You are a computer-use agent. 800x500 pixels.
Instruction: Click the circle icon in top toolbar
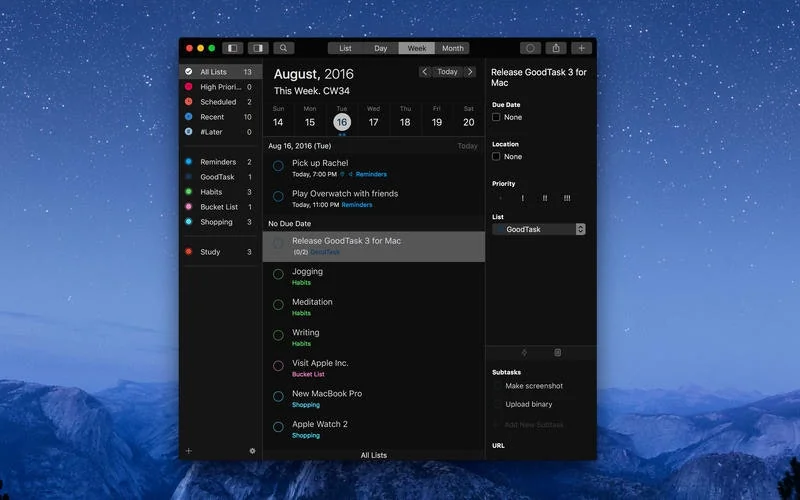click(531, 48)
